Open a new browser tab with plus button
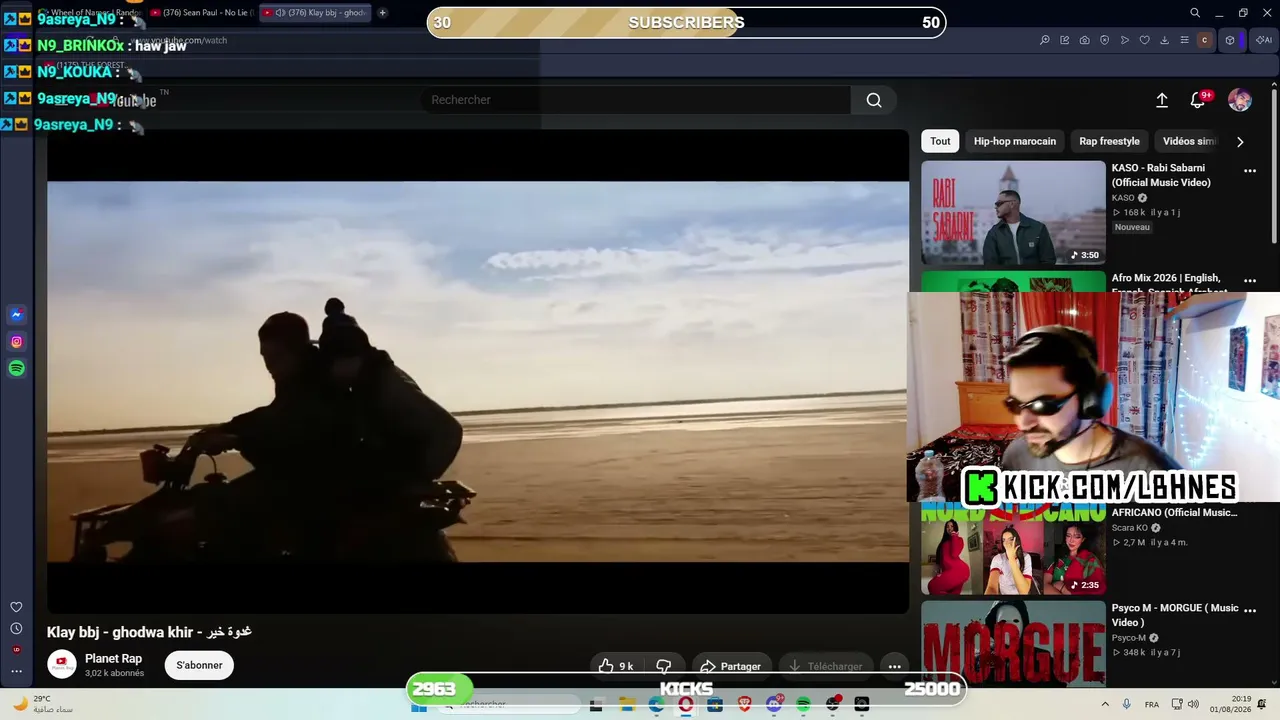The height and width of the screenshot is (720, 1280). tap(382, 13)
